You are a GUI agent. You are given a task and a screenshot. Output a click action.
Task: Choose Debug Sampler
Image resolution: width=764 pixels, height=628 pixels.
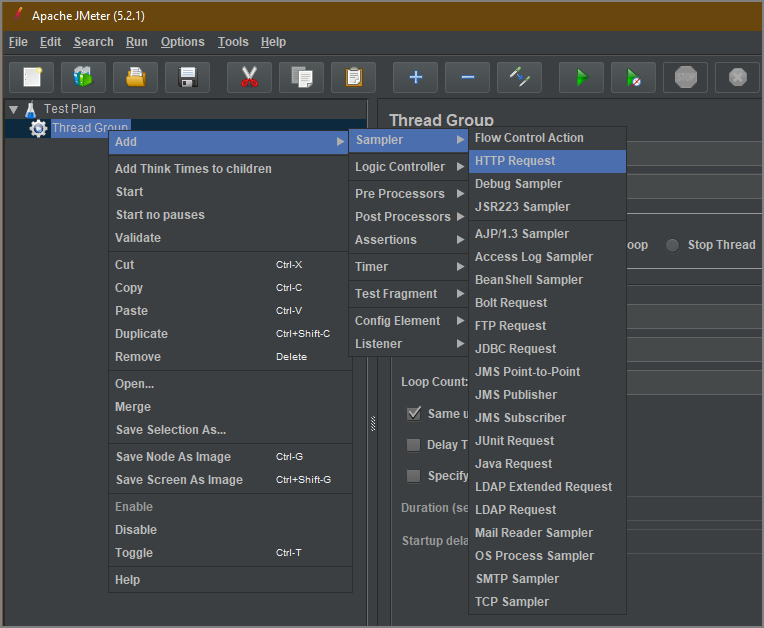pos(548,184)
